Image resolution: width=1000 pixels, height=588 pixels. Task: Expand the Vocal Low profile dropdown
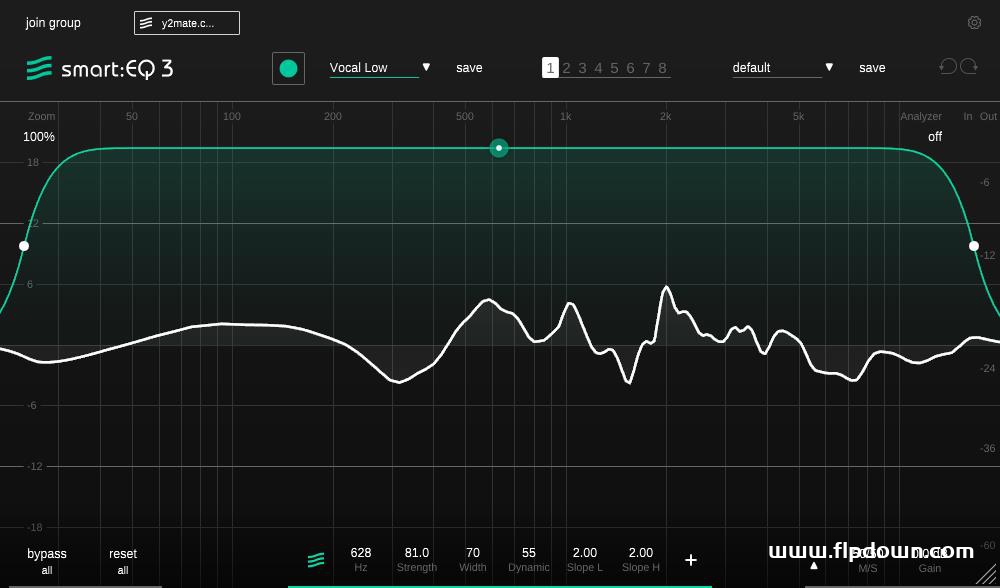pos(426,67)
